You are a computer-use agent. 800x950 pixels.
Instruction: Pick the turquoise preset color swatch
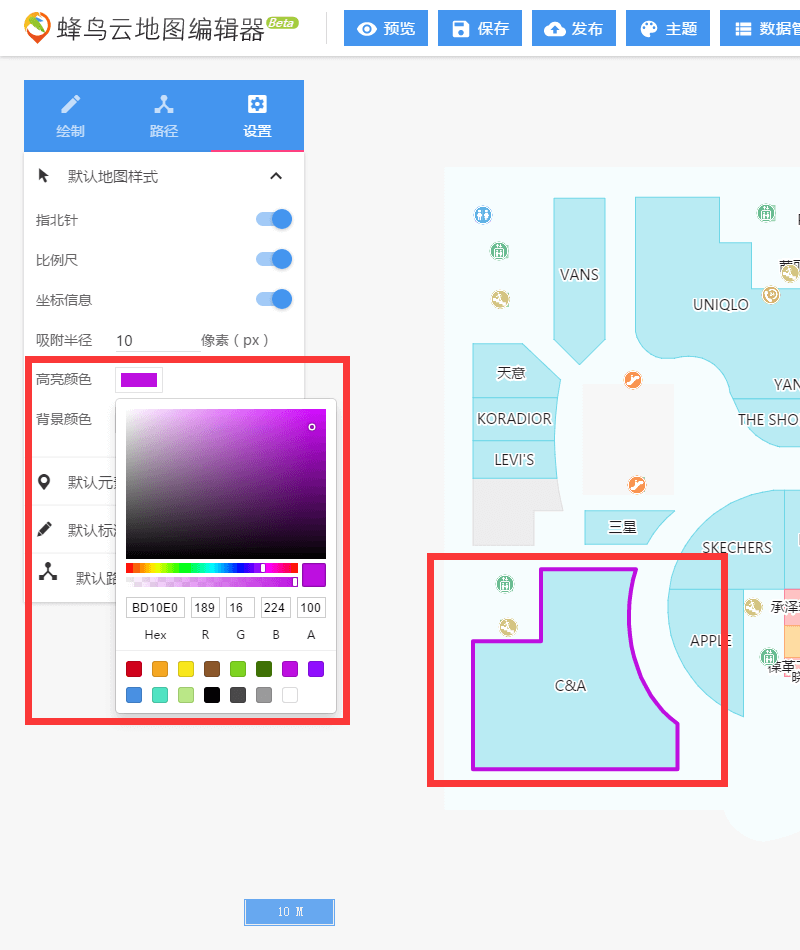(160, 695)
